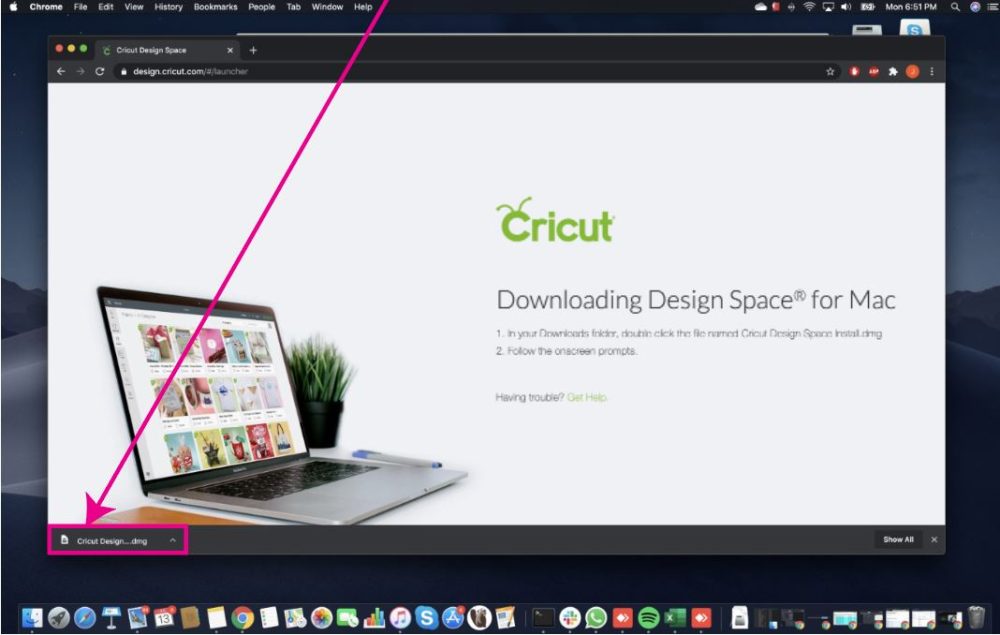Go forward to next page
The image size is (1000, 635).
pyautogui.click(x=80, y=71)
